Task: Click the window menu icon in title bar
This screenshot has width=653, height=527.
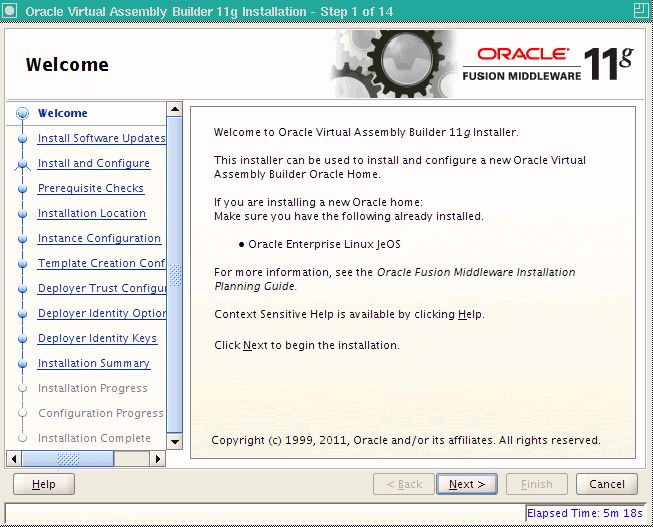Action: [10, 11]
